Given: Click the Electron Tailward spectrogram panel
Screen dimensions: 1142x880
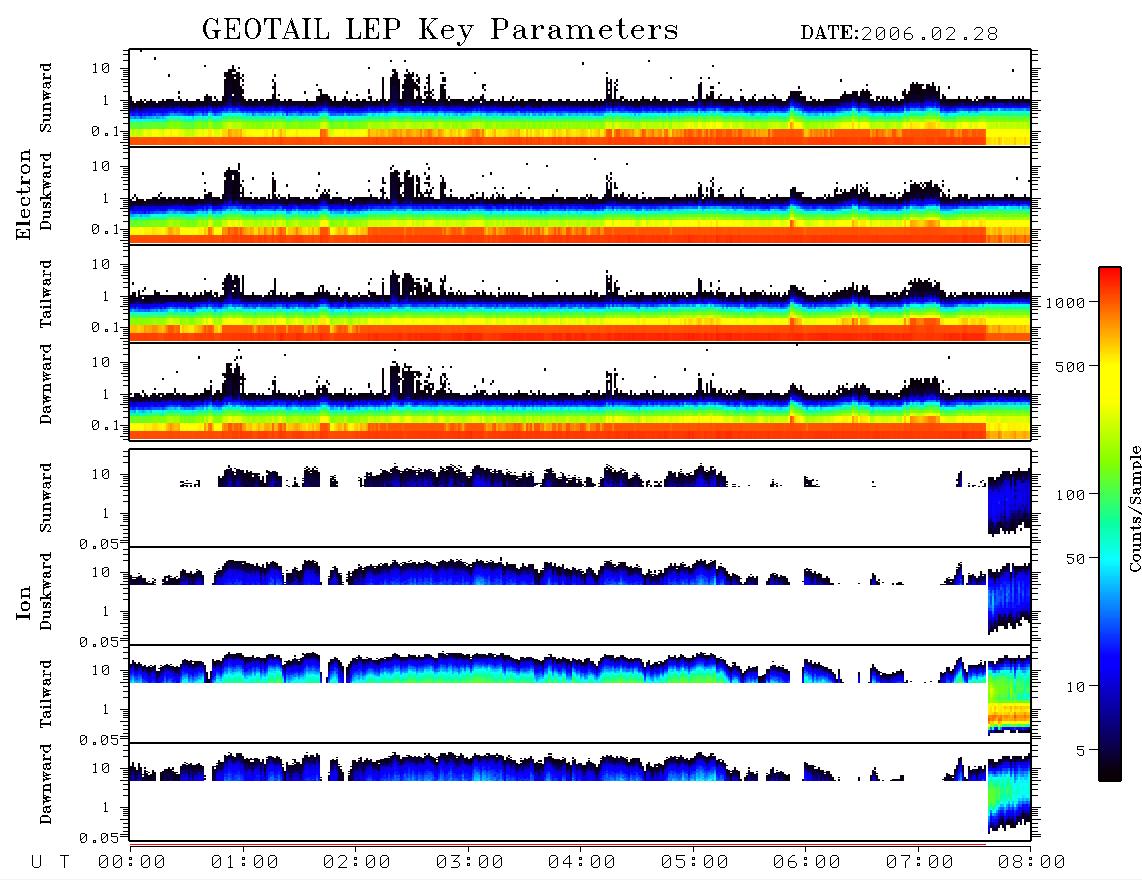Looking at the screenshot, I should pos(580,294).
